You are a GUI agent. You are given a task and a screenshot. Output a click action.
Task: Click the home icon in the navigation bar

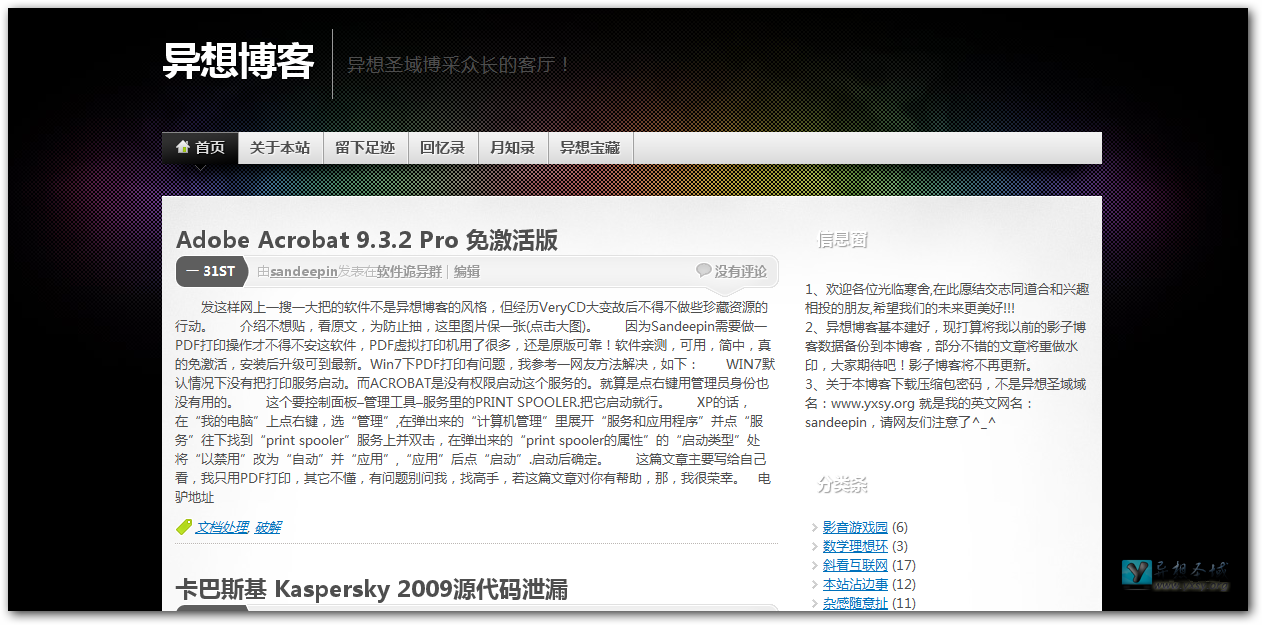click(x=183, y=147)
